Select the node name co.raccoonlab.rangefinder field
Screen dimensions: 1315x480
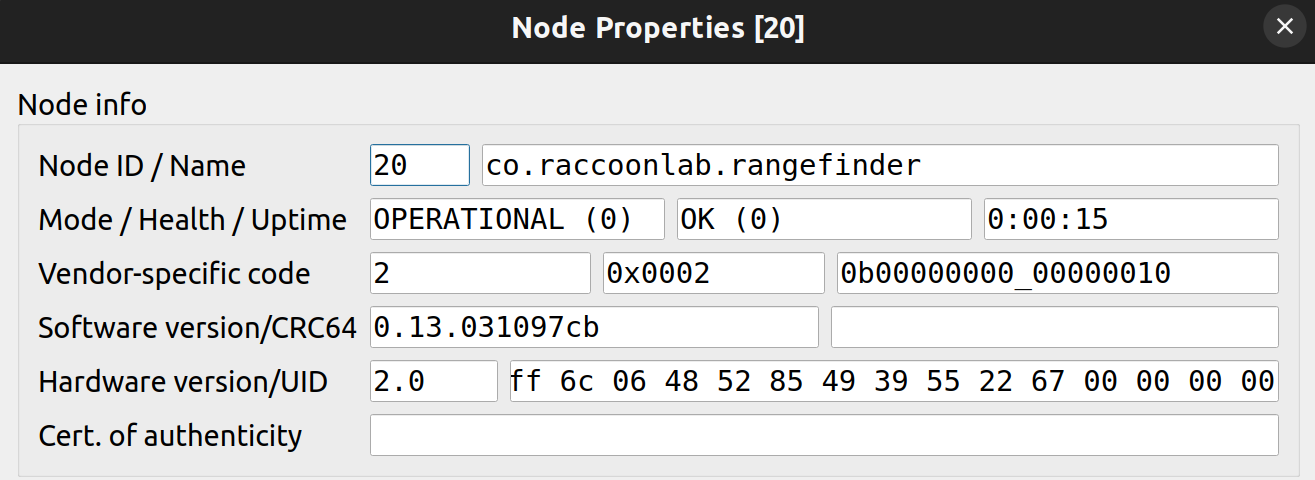click(880, 165)
